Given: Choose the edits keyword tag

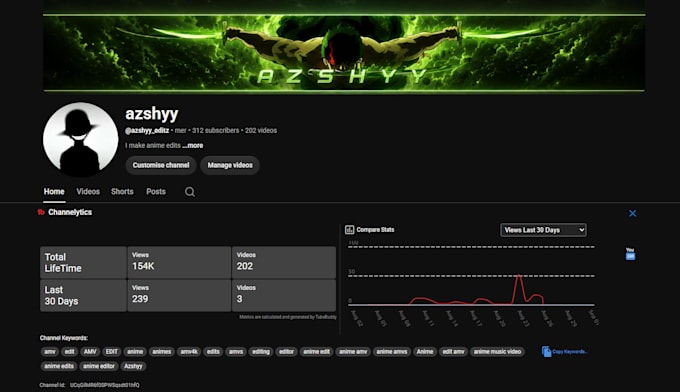Looking at the screenshot, I should (213, 352).
